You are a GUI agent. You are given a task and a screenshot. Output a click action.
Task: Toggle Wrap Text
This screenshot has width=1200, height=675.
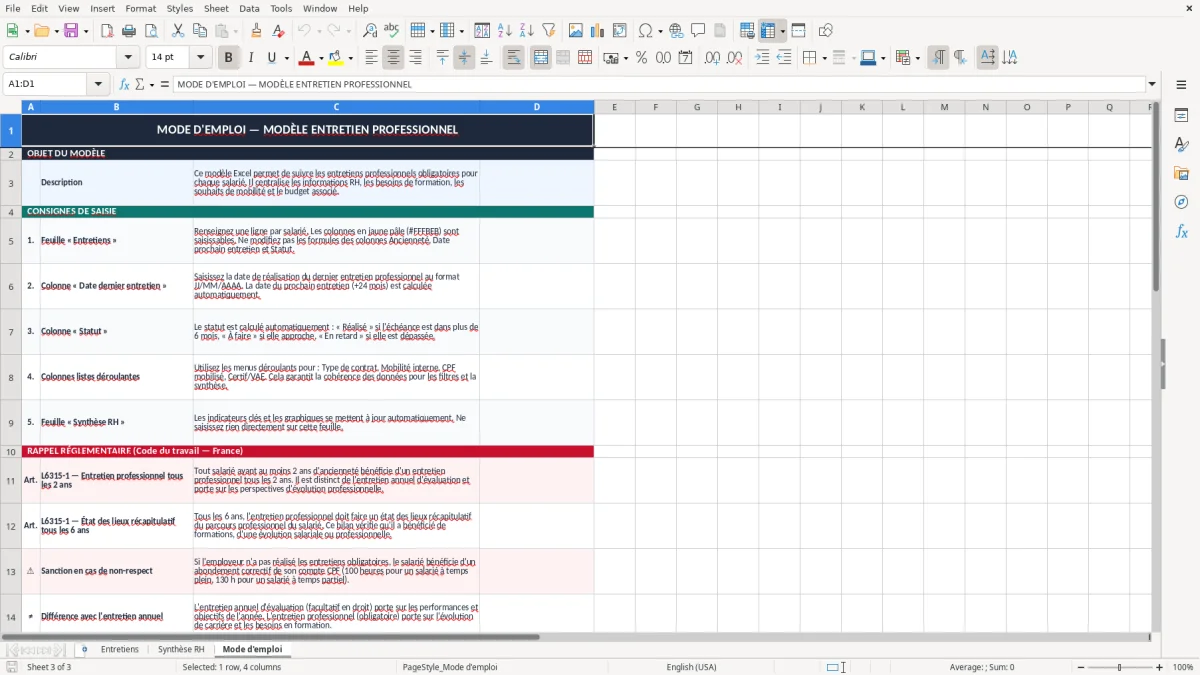(x=514, y=58)
